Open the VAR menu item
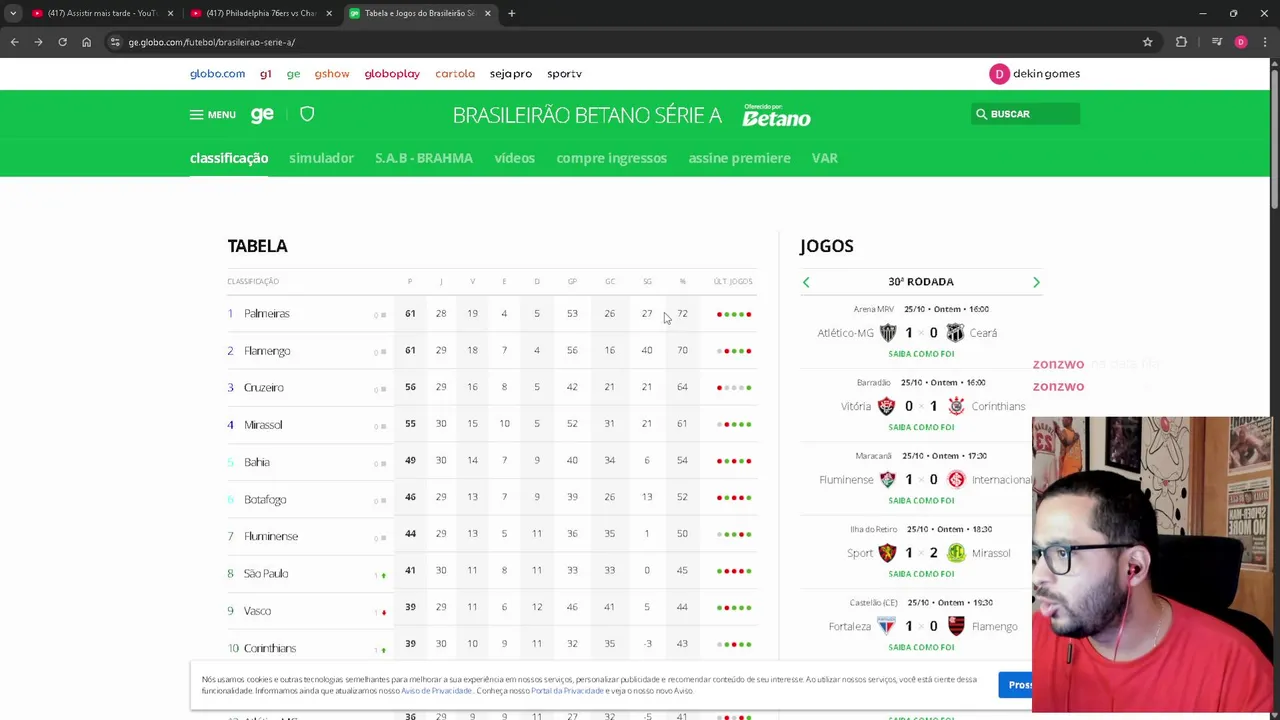The height and width of the screenshot is (720, 1280). [x=825, y=158]
